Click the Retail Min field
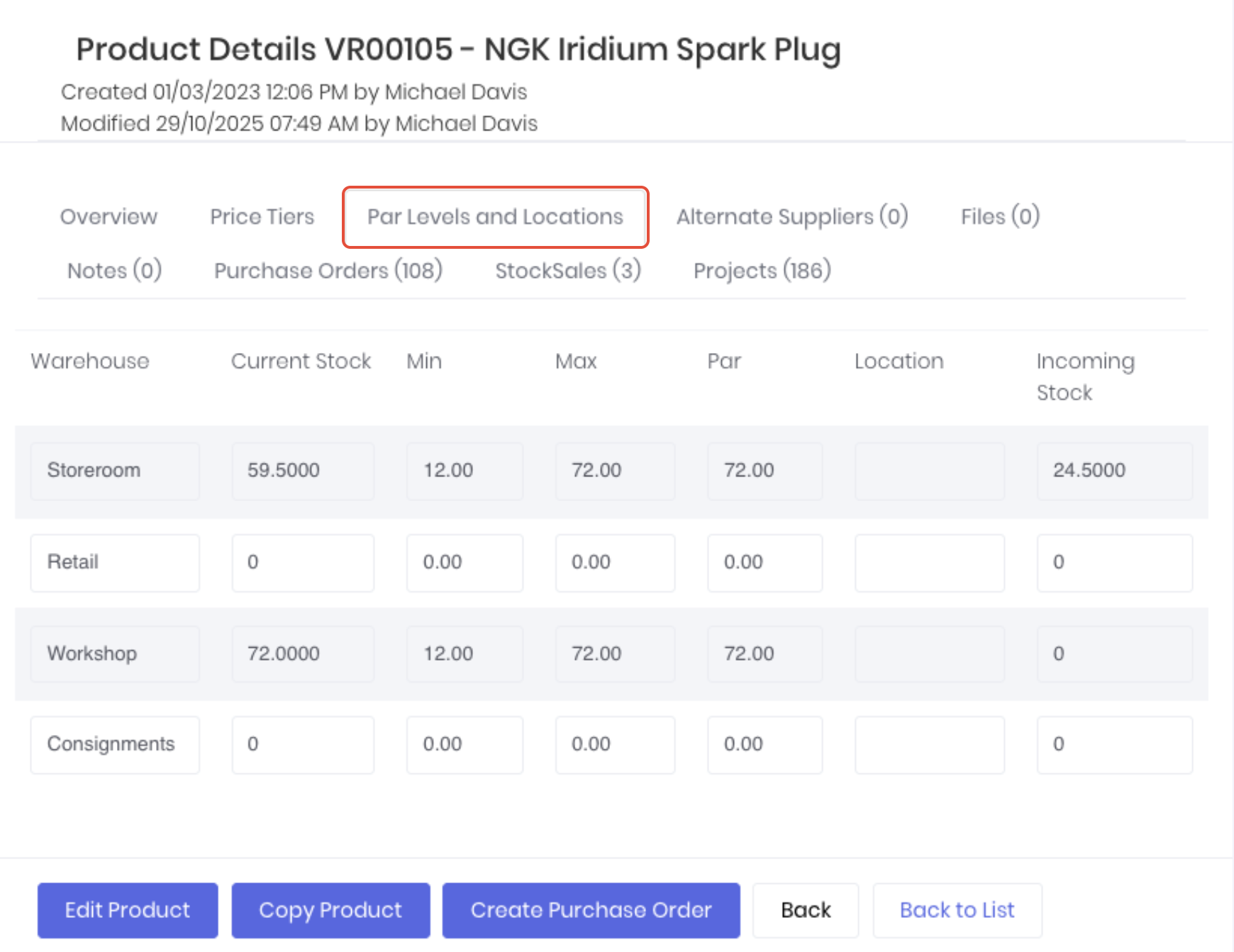 click(x=465, y=563)
